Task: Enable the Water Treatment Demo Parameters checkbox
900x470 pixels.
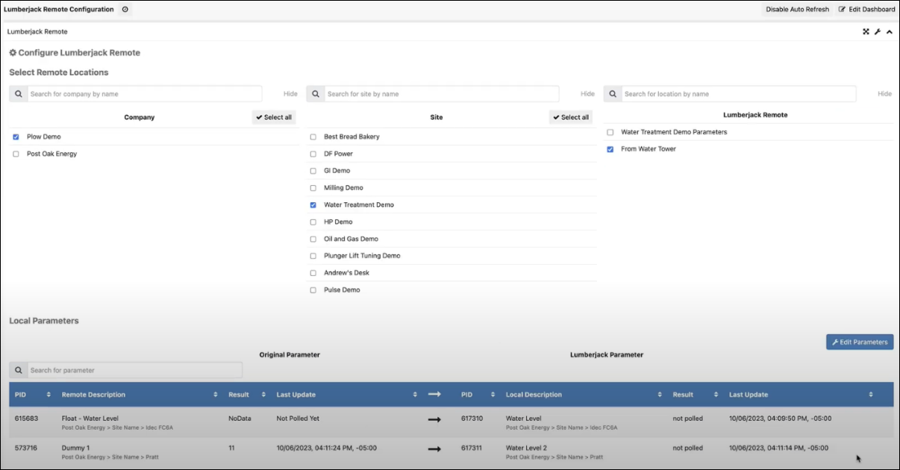Action: 610,132
